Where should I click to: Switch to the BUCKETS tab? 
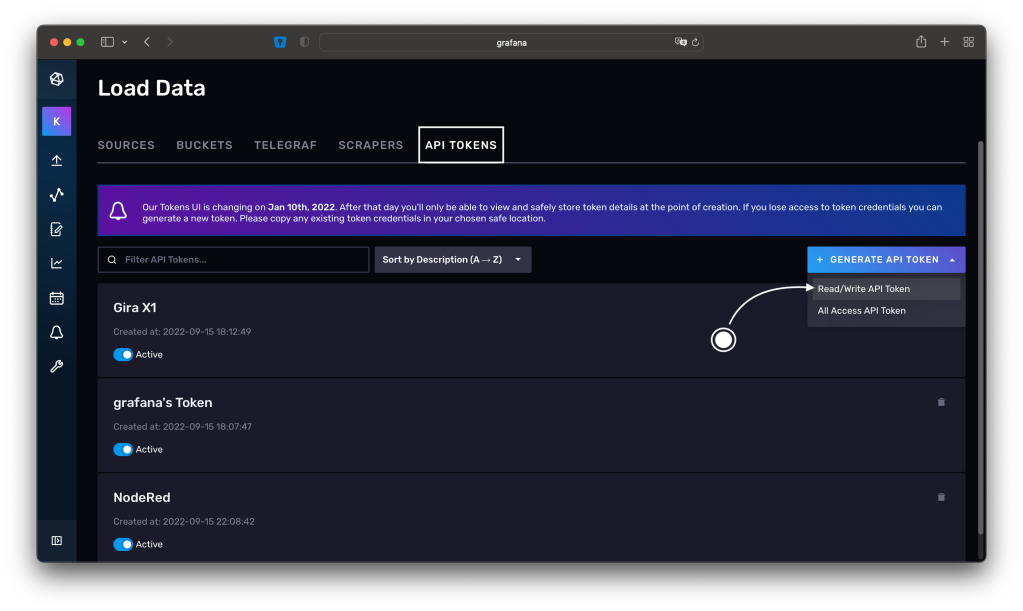(204, 145)
